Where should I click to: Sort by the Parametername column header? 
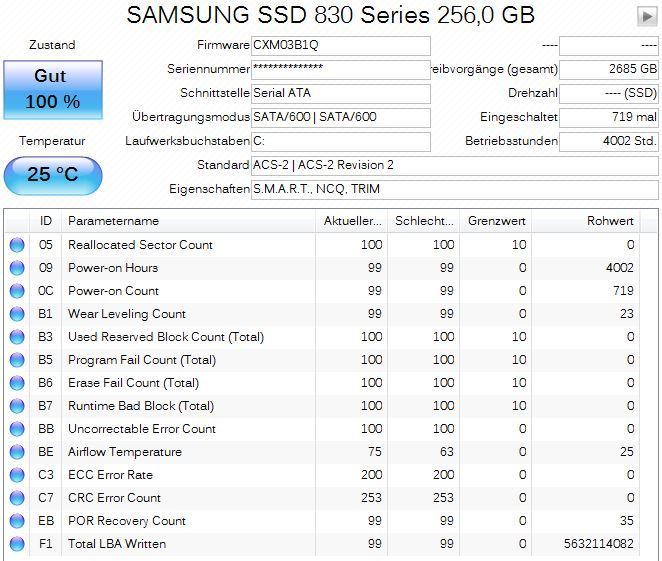(x=113, y=221)
